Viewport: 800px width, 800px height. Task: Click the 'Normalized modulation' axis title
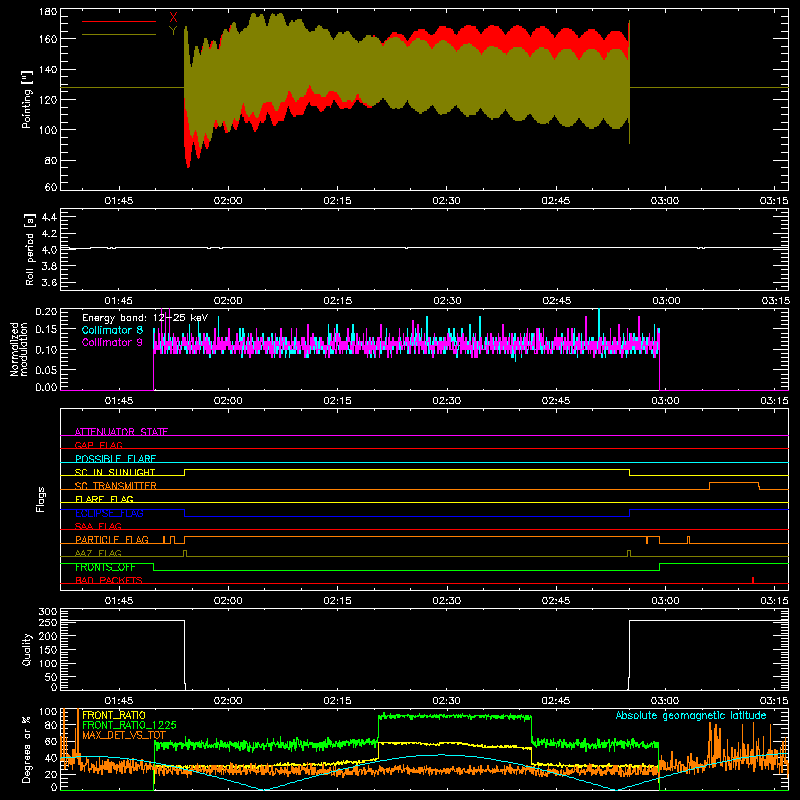point(19,349)
